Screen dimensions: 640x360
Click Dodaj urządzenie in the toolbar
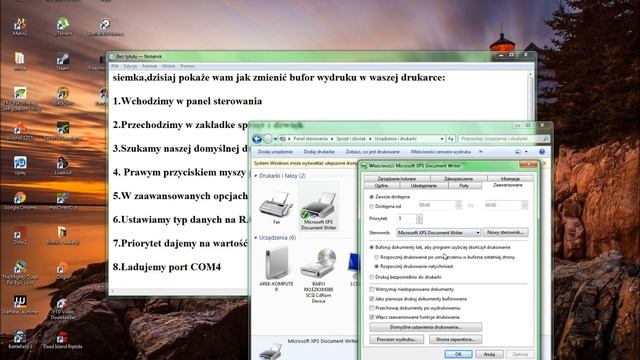[275, 151]
